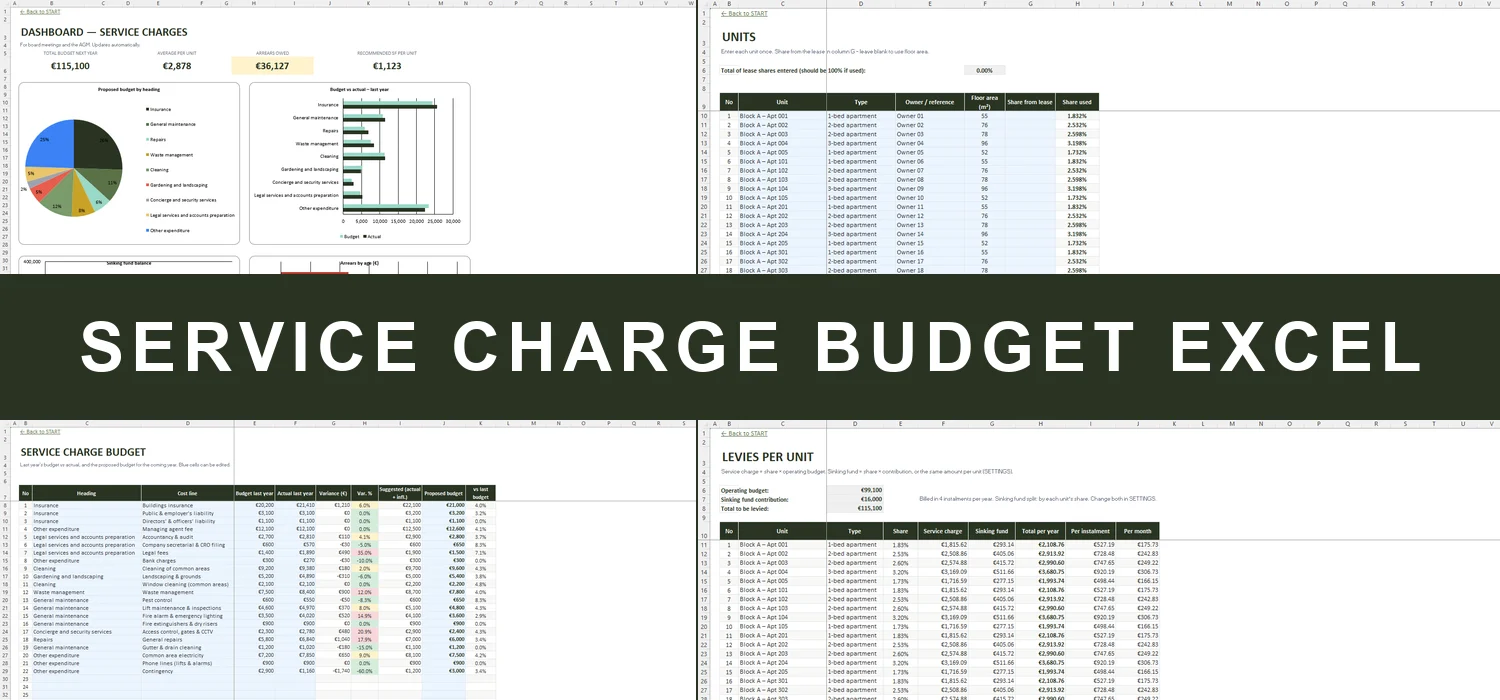
Task: Select the Contingency cost line cell
Action: click(187, 671)
